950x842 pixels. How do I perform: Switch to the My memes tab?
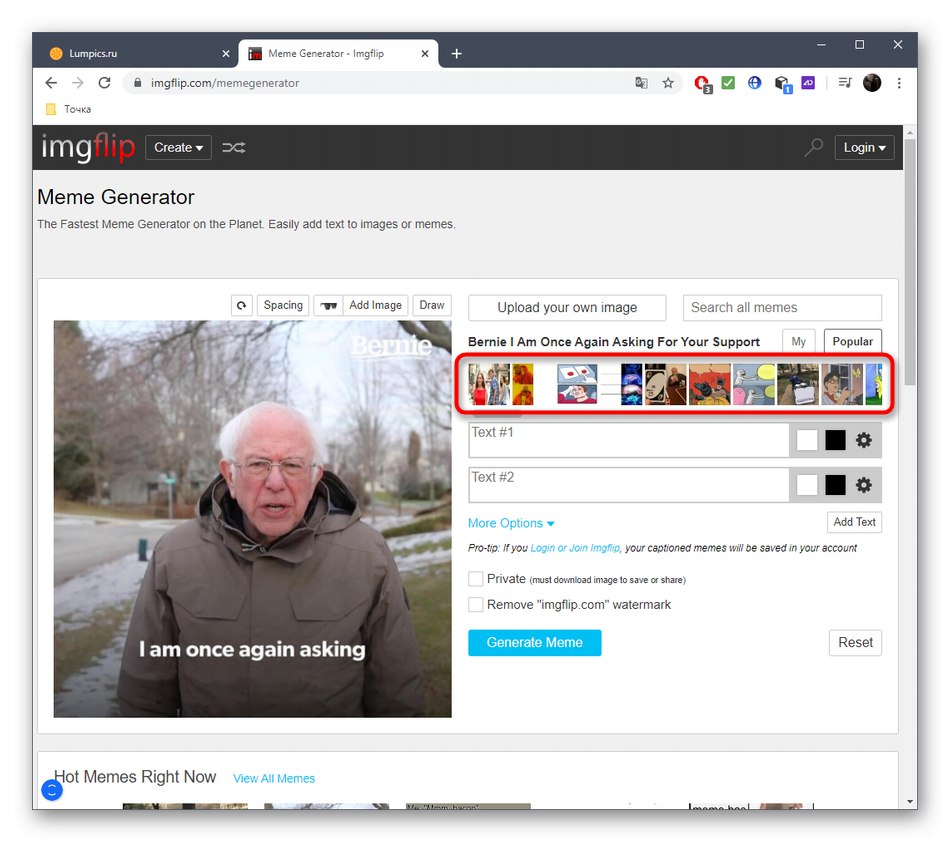coord(799,342)
